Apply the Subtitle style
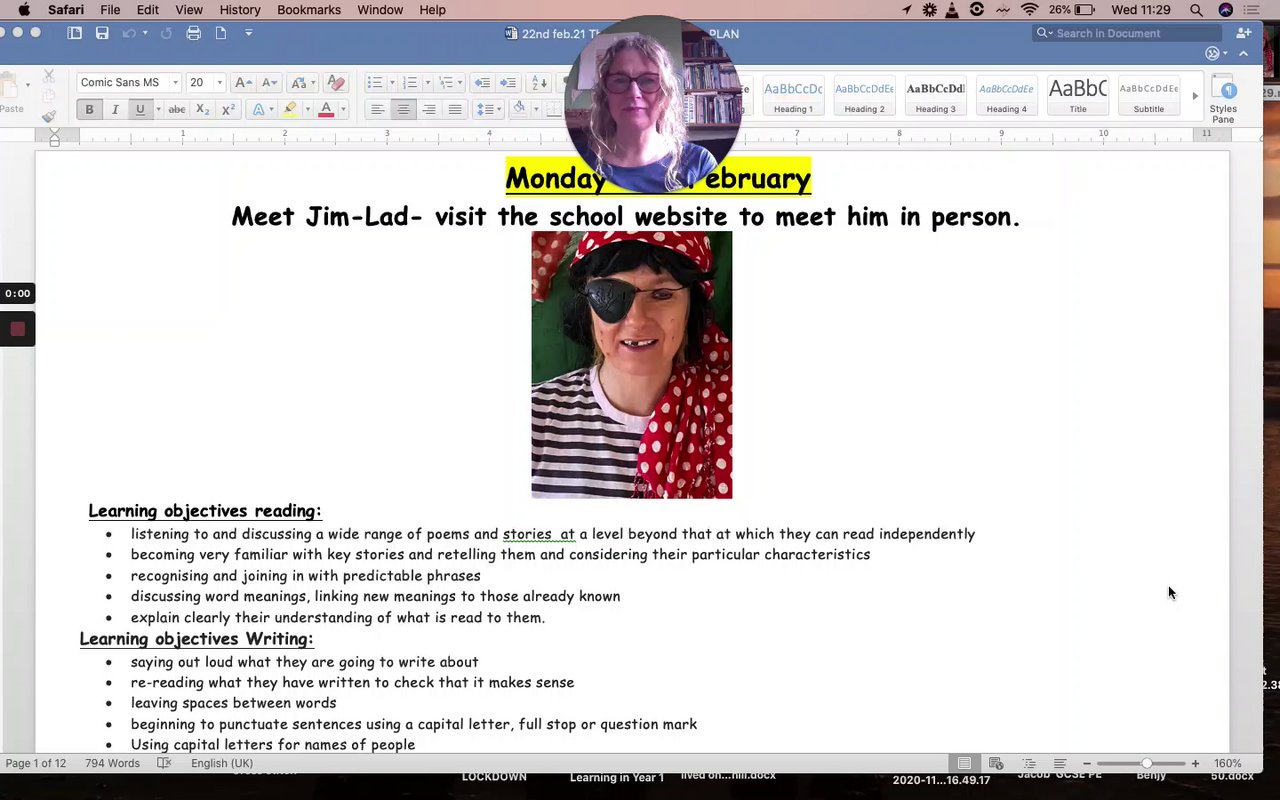Viewport: 1280px width, 800px height. [x=1148, y=96]
